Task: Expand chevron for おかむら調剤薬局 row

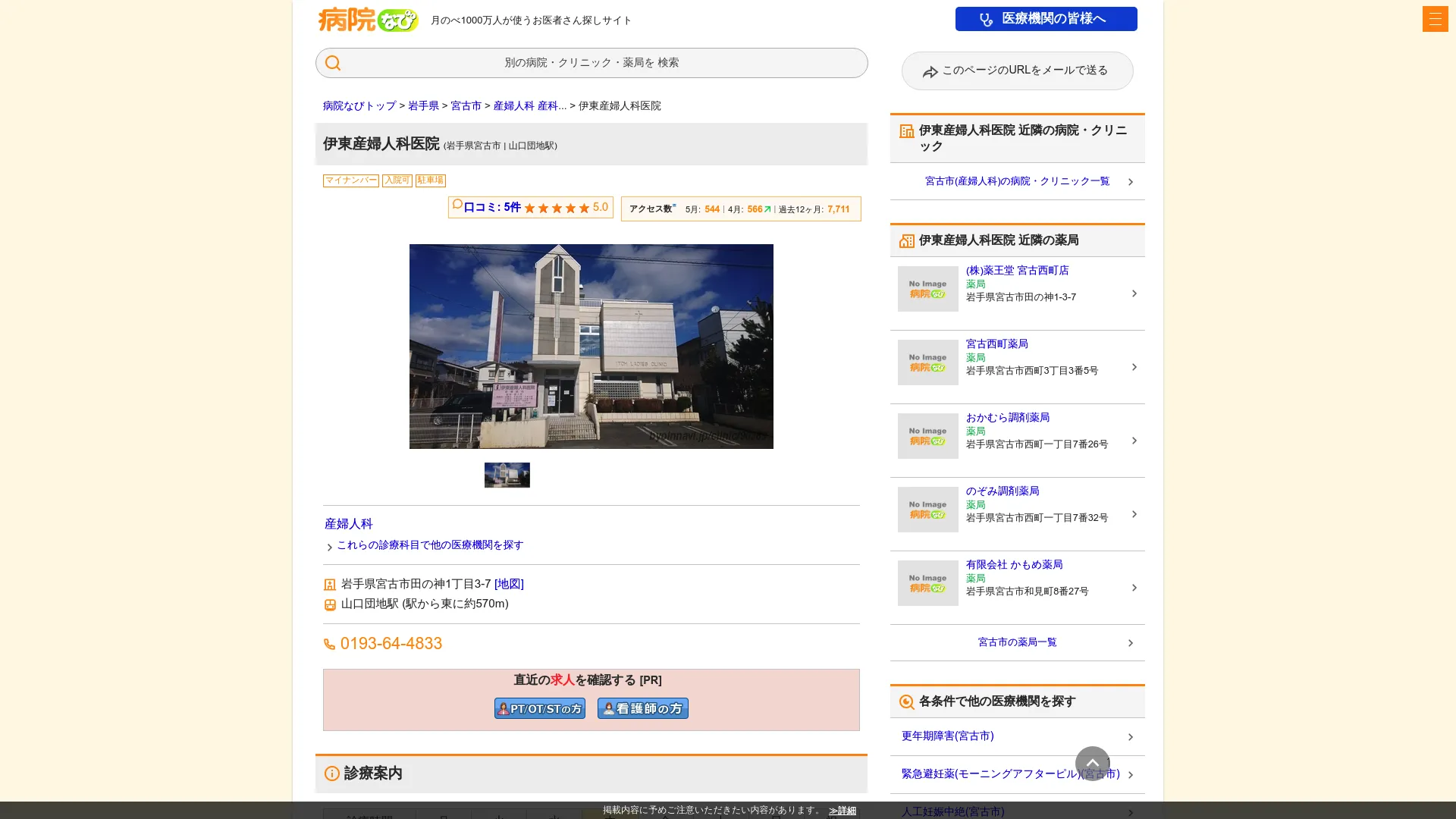Action: [x=1134, y=441]
